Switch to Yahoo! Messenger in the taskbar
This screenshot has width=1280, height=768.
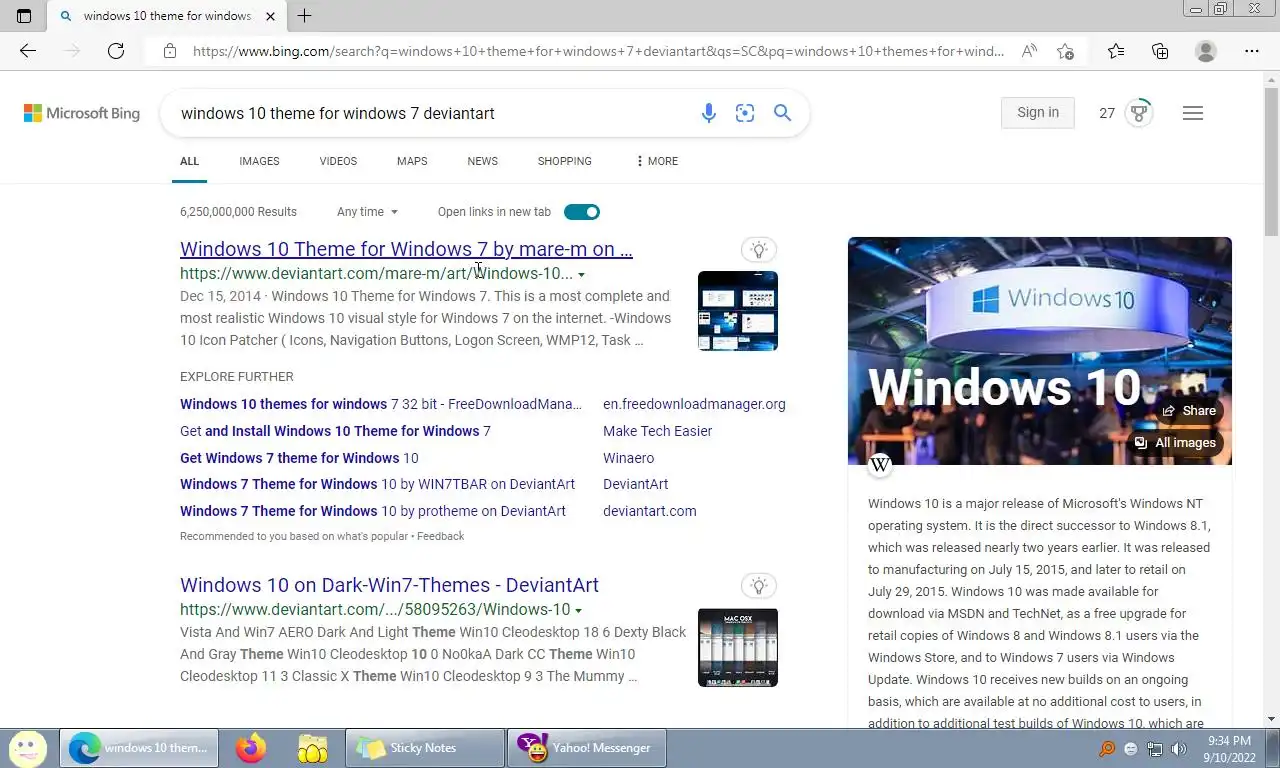(586, 748)
